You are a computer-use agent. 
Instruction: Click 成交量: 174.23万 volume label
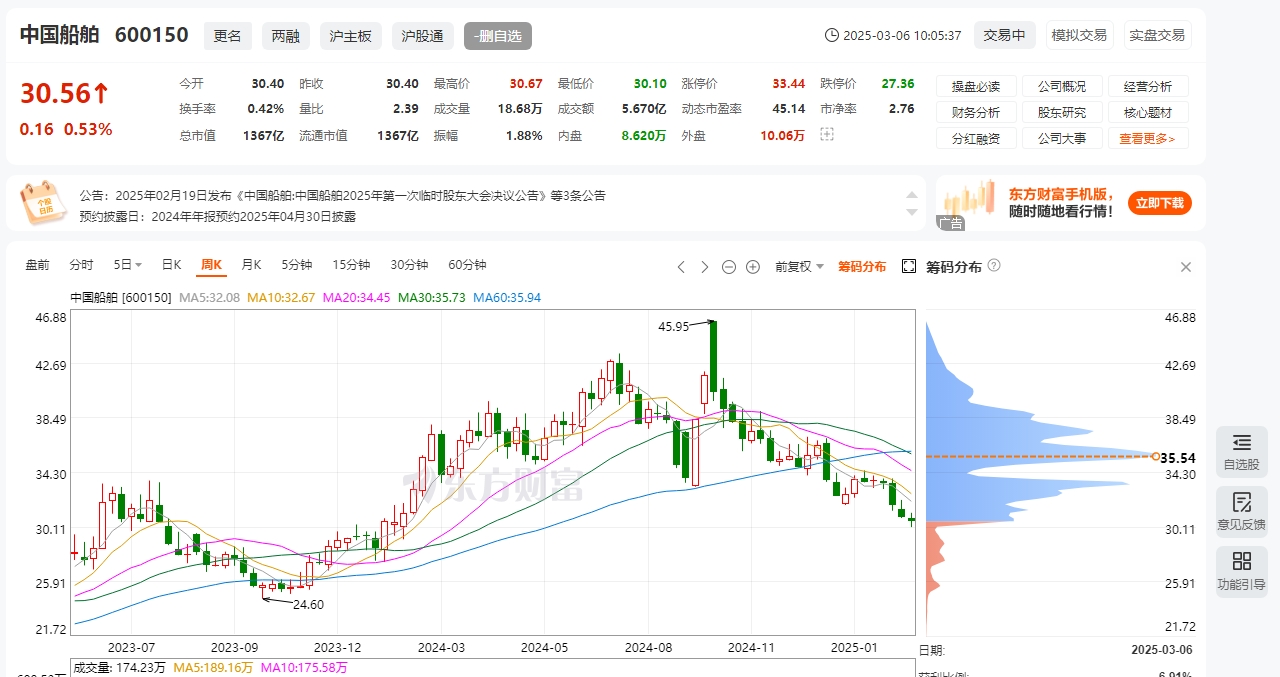coord(119,667)
